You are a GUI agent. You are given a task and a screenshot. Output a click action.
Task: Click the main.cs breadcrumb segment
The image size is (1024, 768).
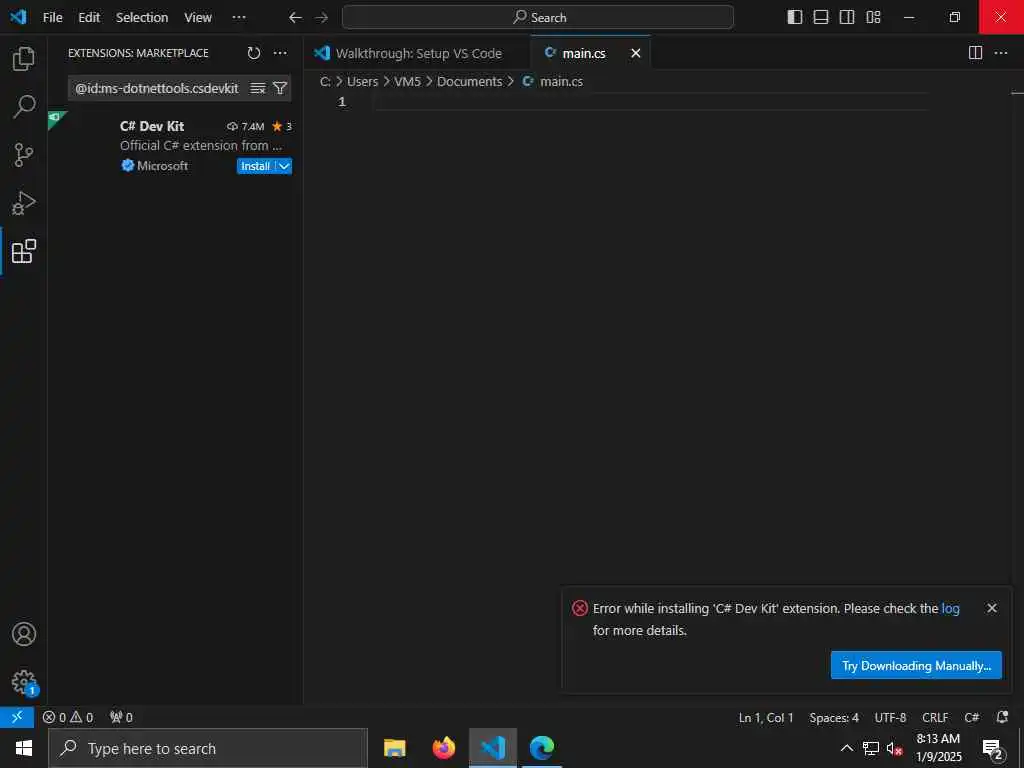click(561, 82)
